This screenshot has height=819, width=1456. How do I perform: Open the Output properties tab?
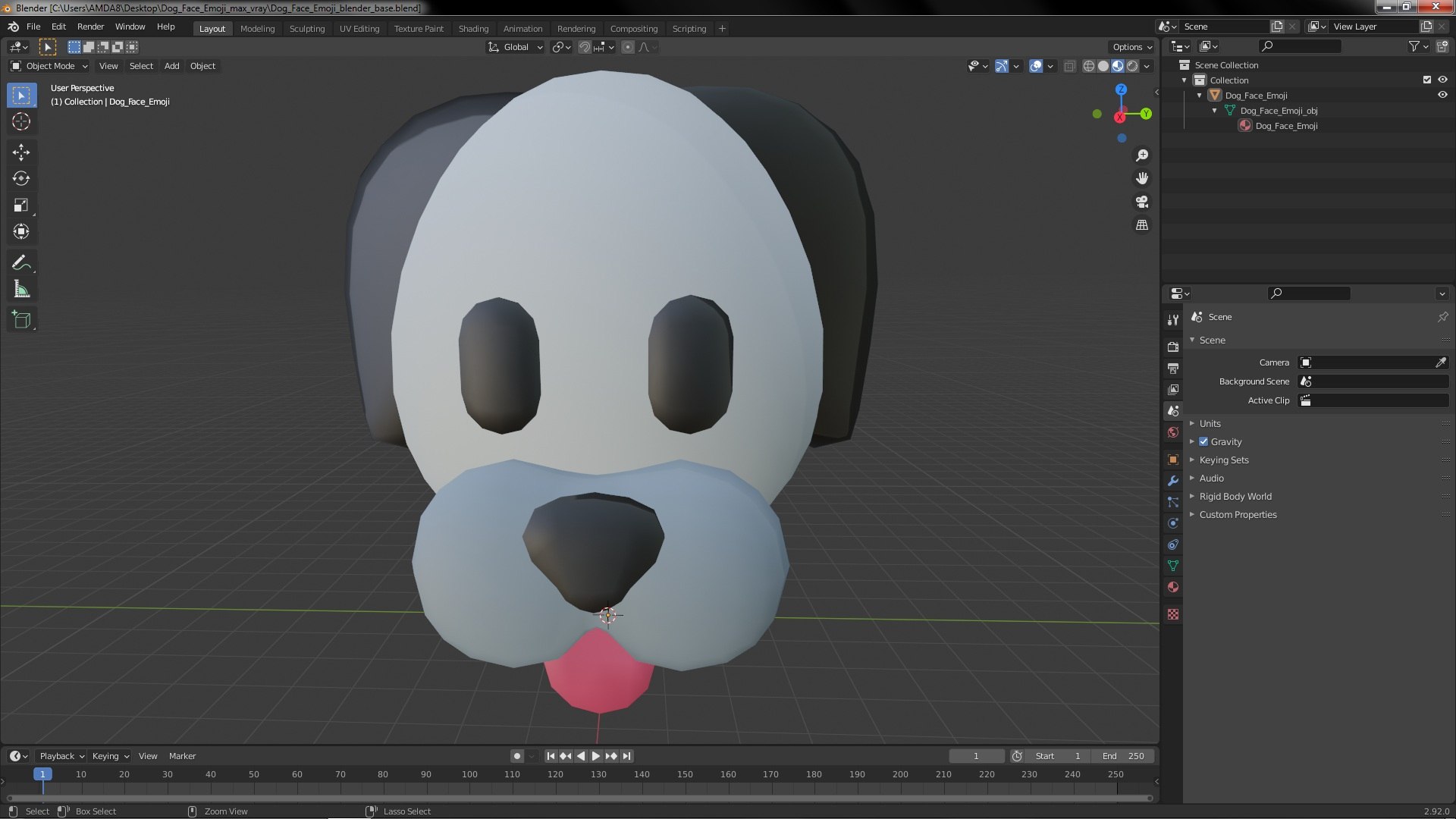tap(1173, 368)
